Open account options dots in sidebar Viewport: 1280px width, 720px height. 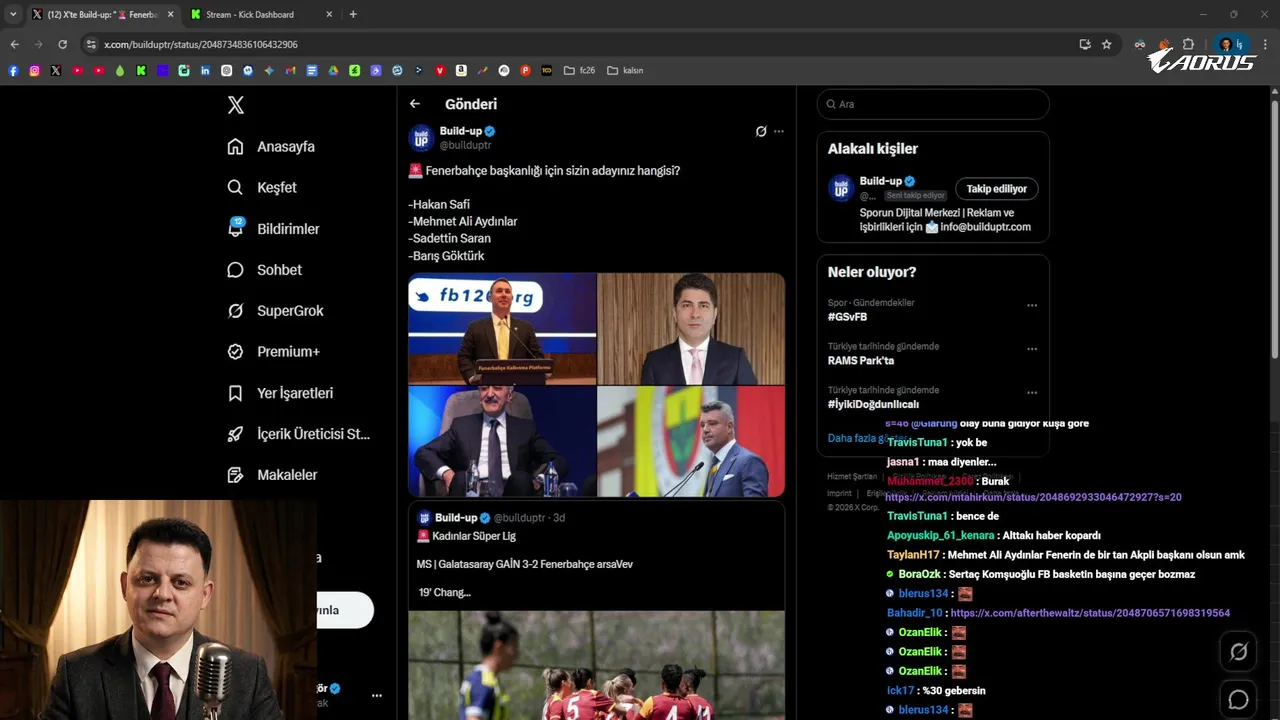point(377,695)
